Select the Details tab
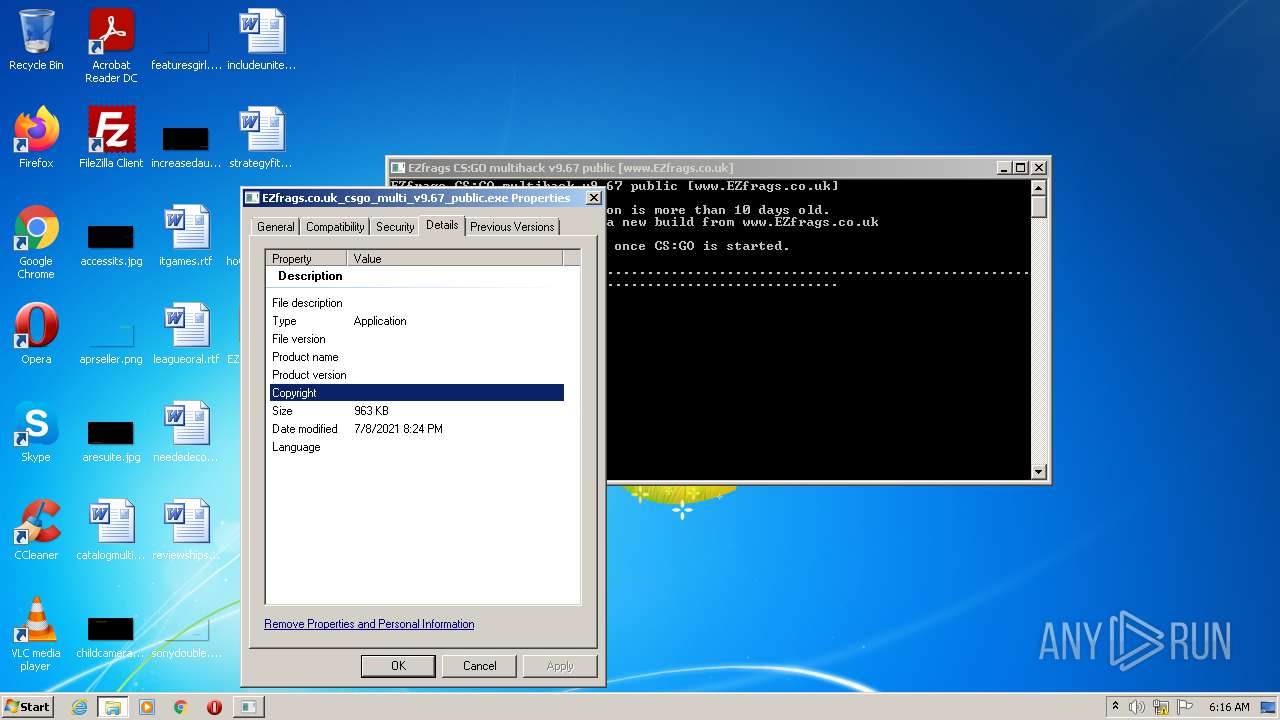Screen dimensions: 1280x720 coord(442,225)
